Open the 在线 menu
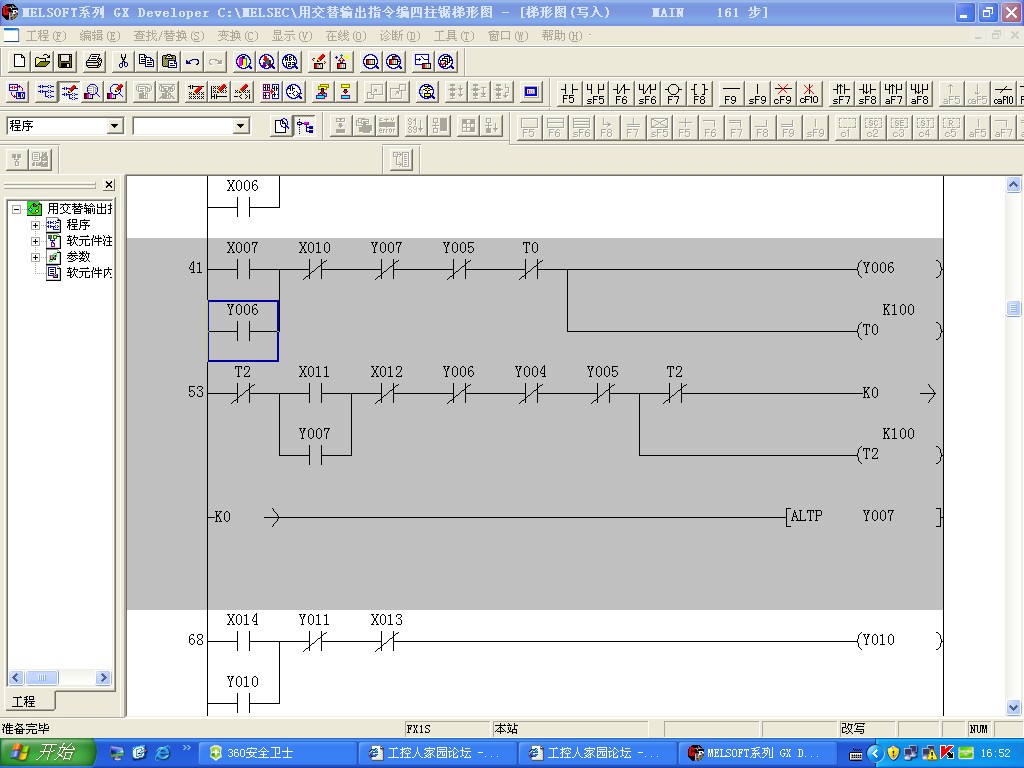 (345, 36)
